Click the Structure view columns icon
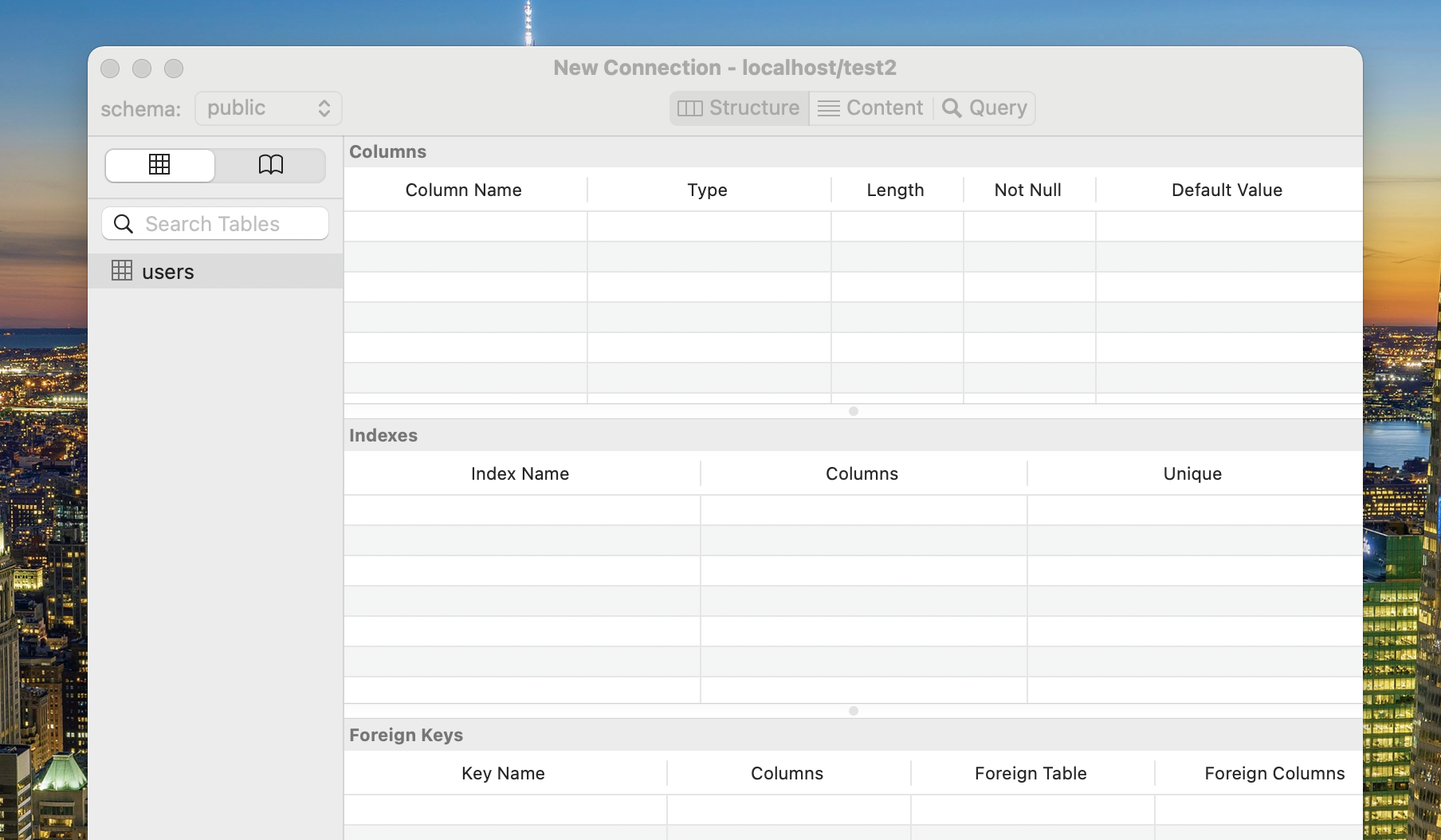 coord(689,108)
